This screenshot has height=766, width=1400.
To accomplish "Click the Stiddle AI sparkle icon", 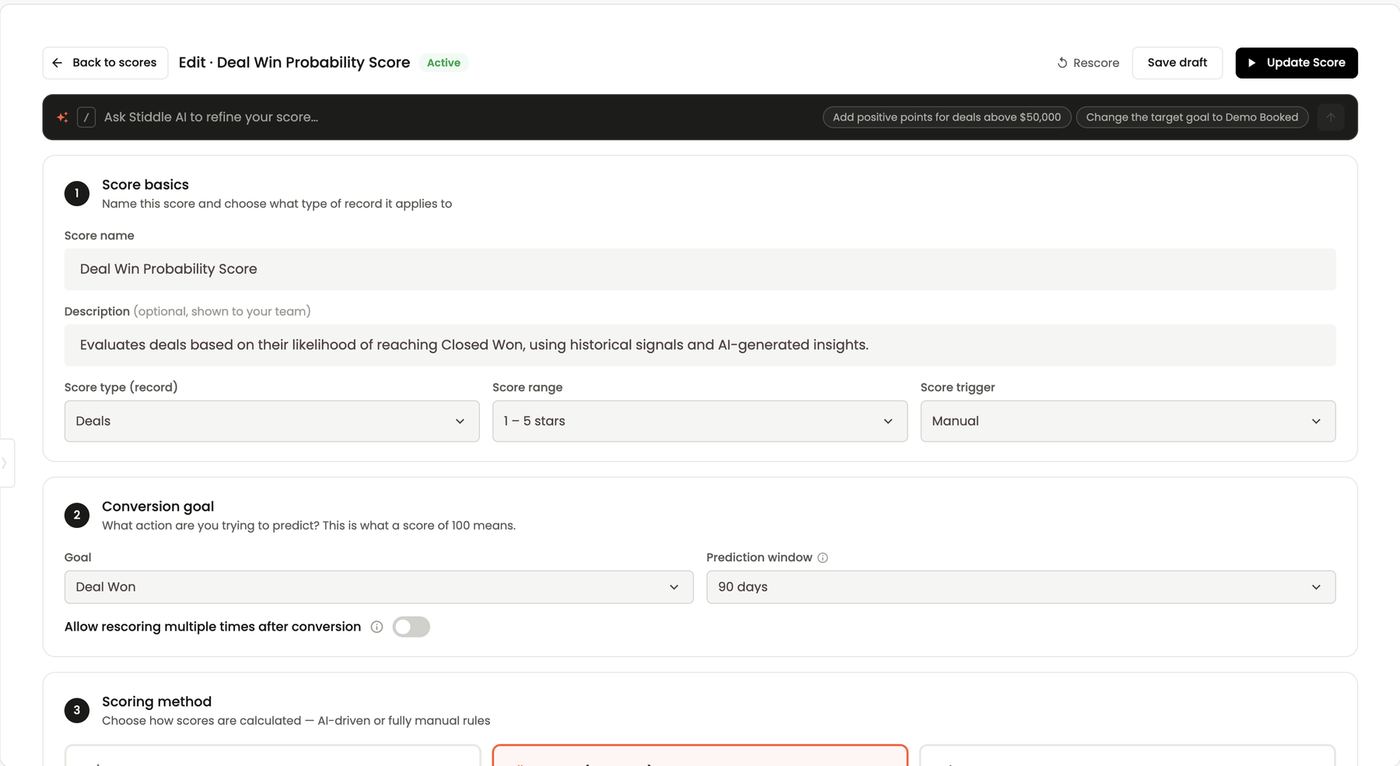I will (62, 117).
